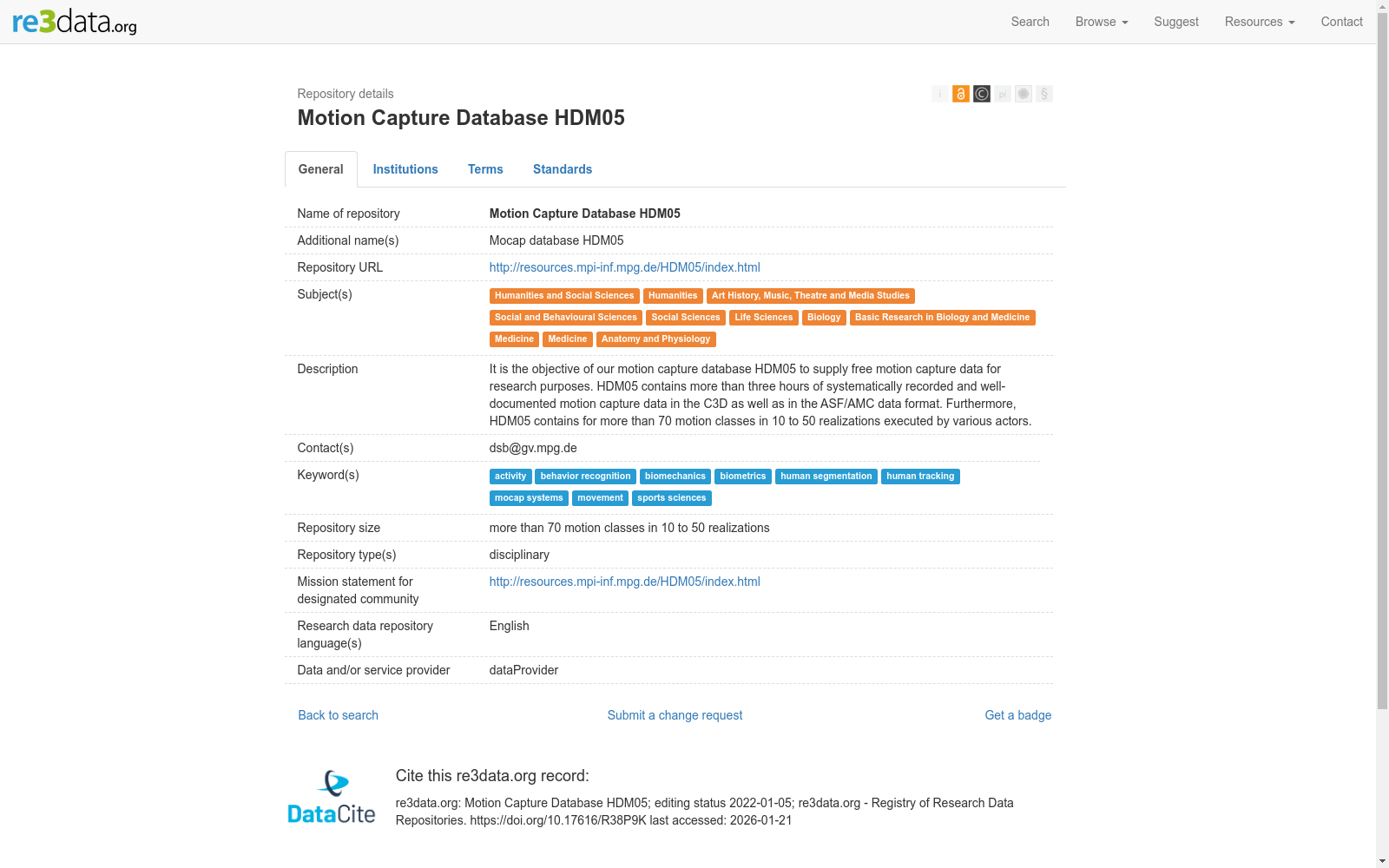Click the 'mocap systems' keyword tag
The image size is (1389, 868).
529,498
